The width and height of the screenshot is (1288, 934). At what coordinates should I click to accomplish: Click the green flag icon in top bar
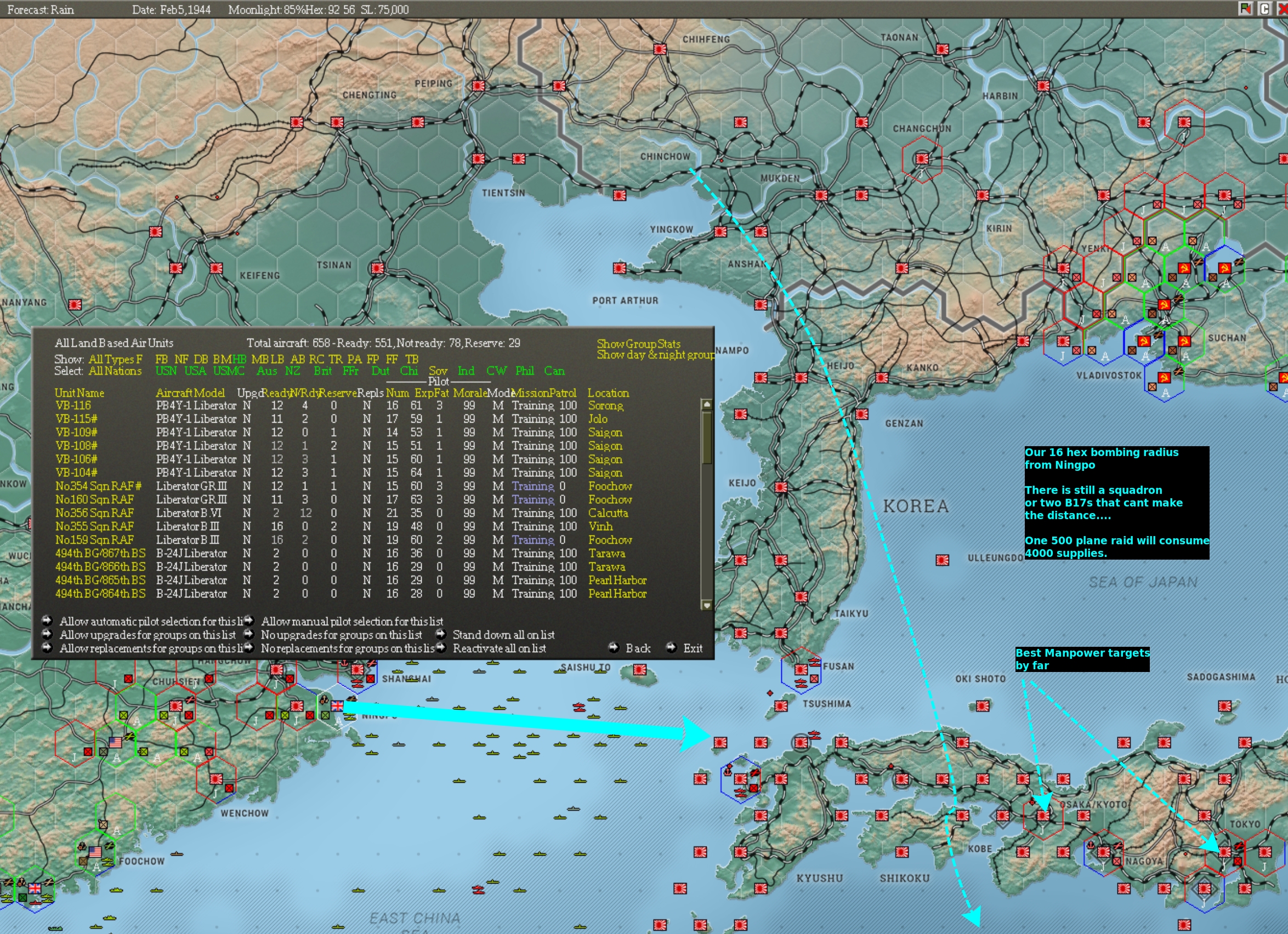1245,9
